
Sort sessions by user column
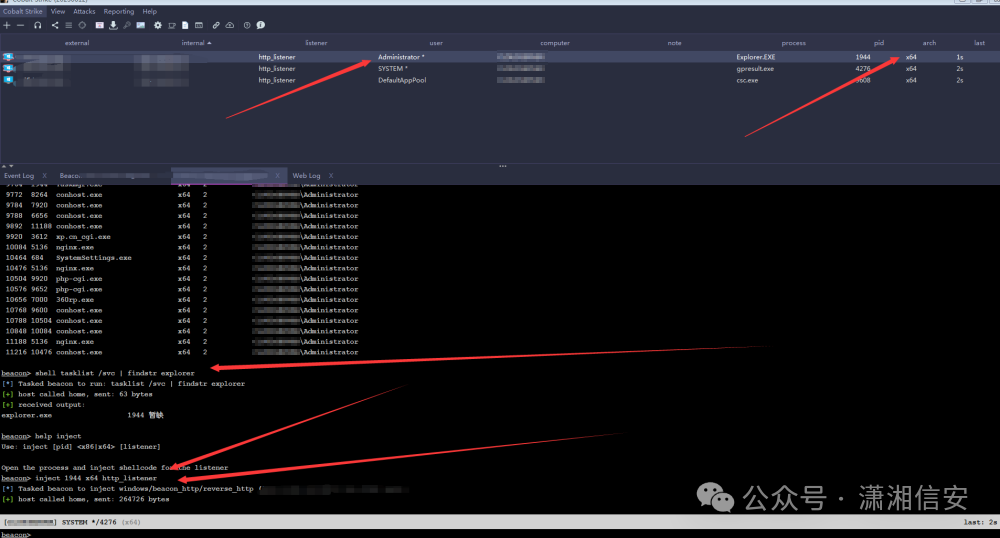436,43
